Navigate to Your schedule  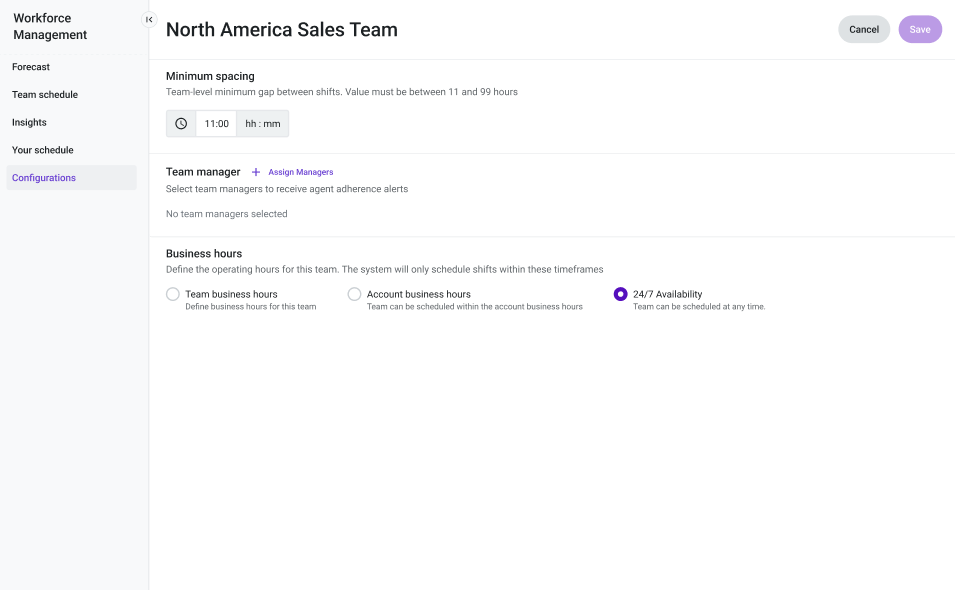(x=43, y=150)
